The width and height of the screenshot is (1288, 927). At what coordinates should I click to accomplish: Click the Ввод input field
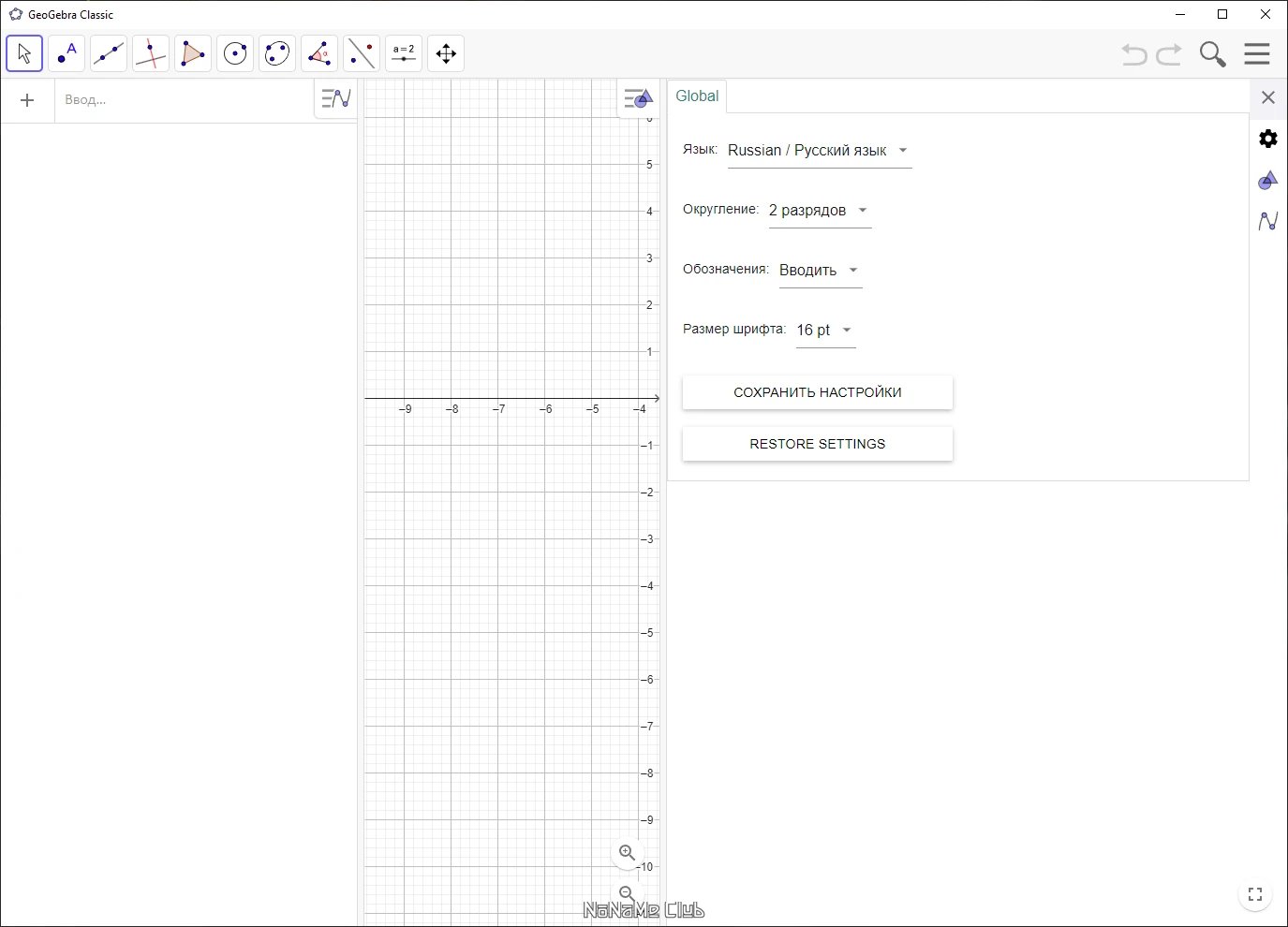tap(185, 100)
